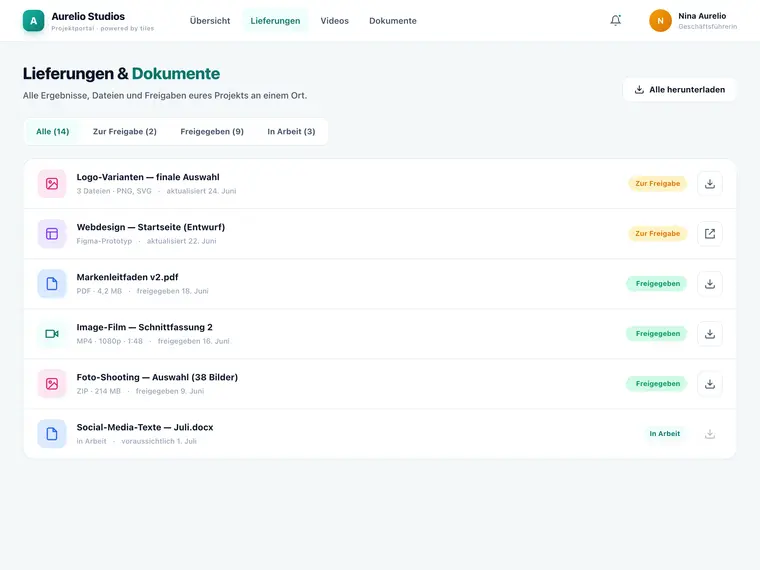Select the Freigegeben (9) filter tab
This screenshot has height=570, width=760.
(x=212, y=131)
